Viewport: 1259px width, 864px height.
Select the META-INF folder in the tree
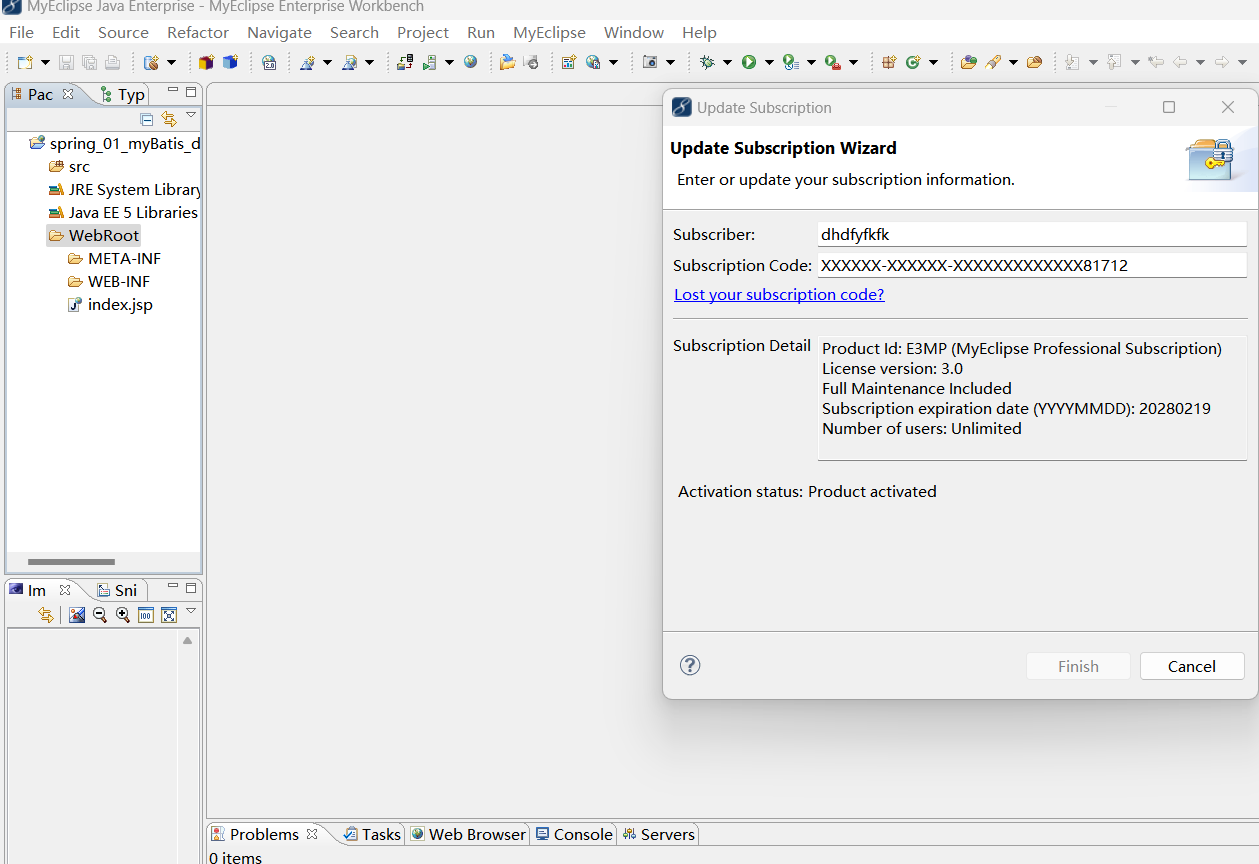(114, 259)
